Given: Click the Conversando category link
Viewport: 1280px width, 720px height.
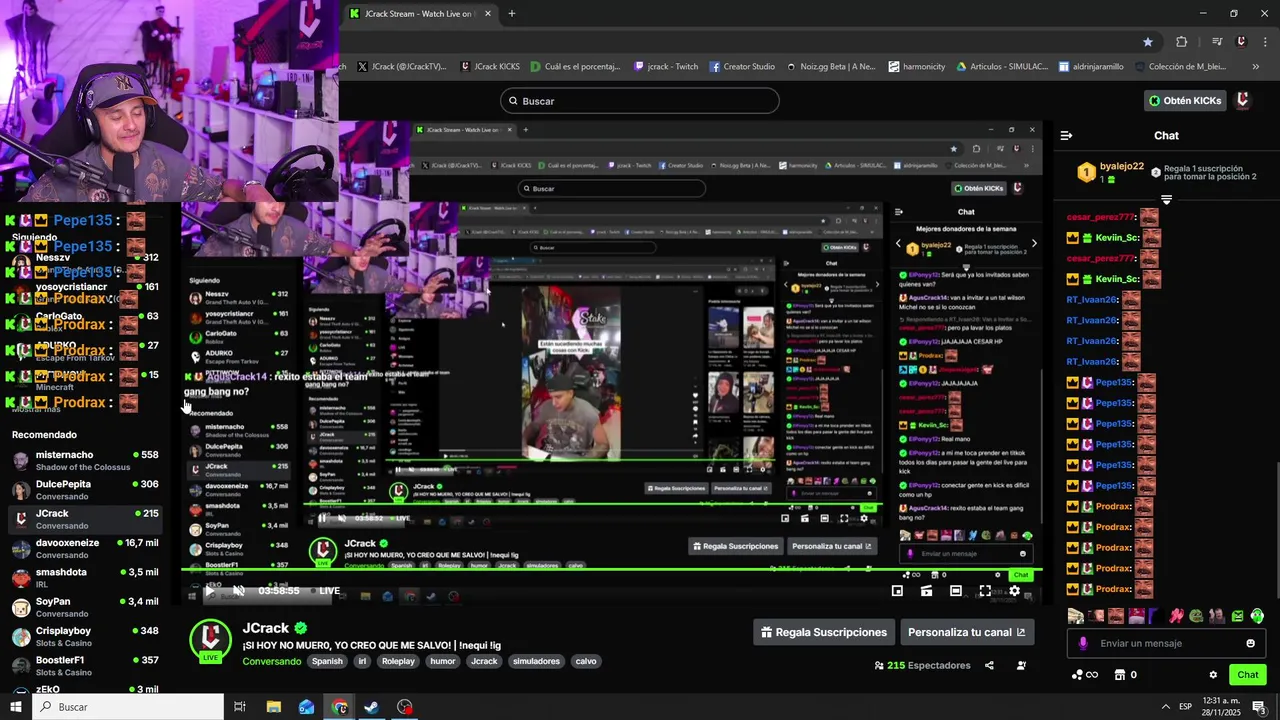Looking at the screenshot, I should pos(272,661).
